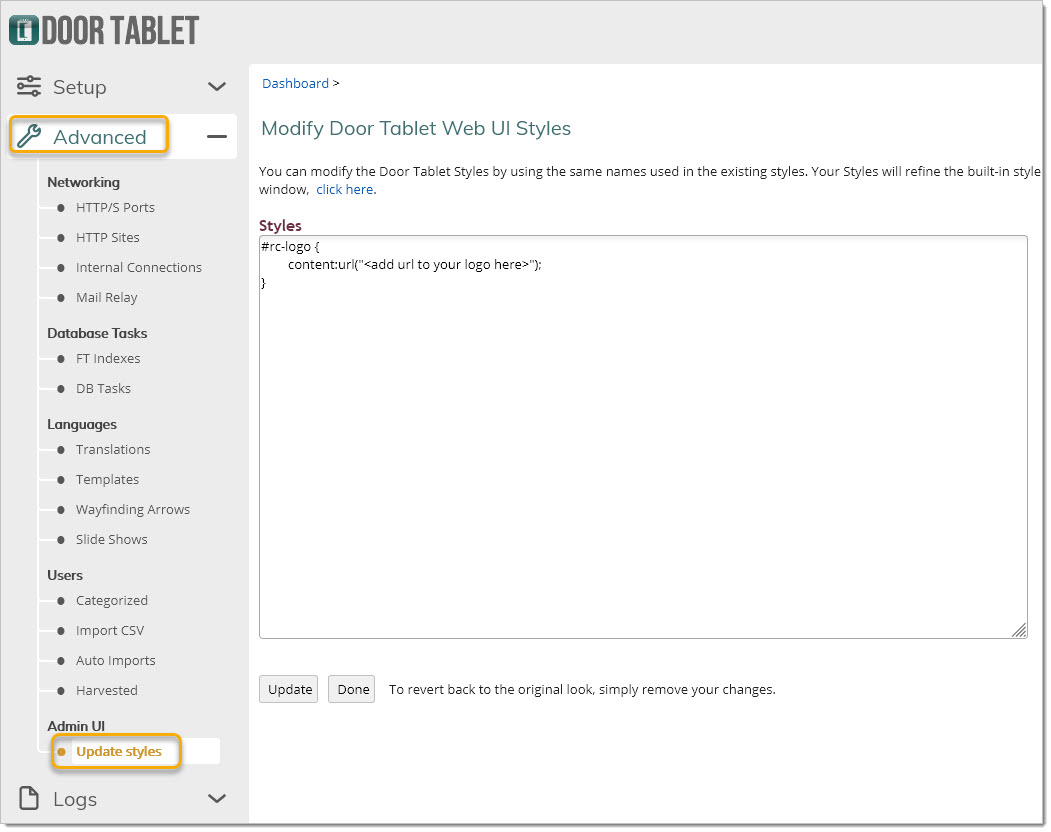This screenshot has width=1051, height=832.
Task: Click the Admin UI heading
Action: pos(76,726)
